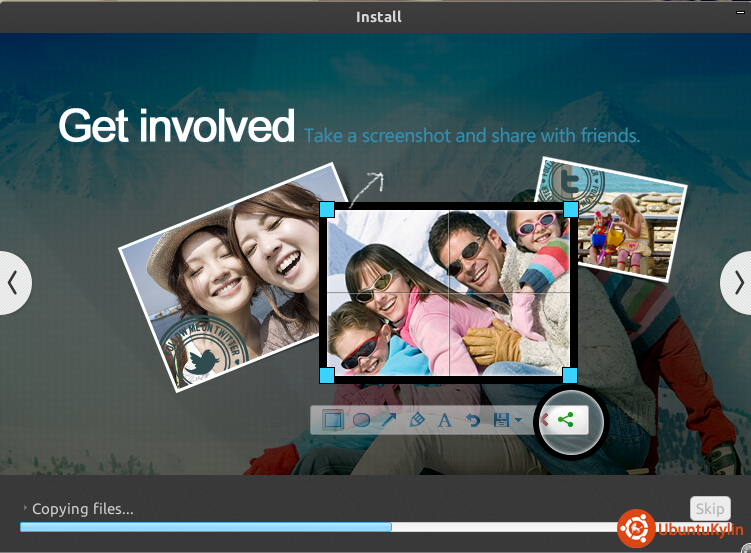The height and width of the screenshot is (553, 751).
Task: Click the top-left selection corner handle
Action: tap(326, 209)
